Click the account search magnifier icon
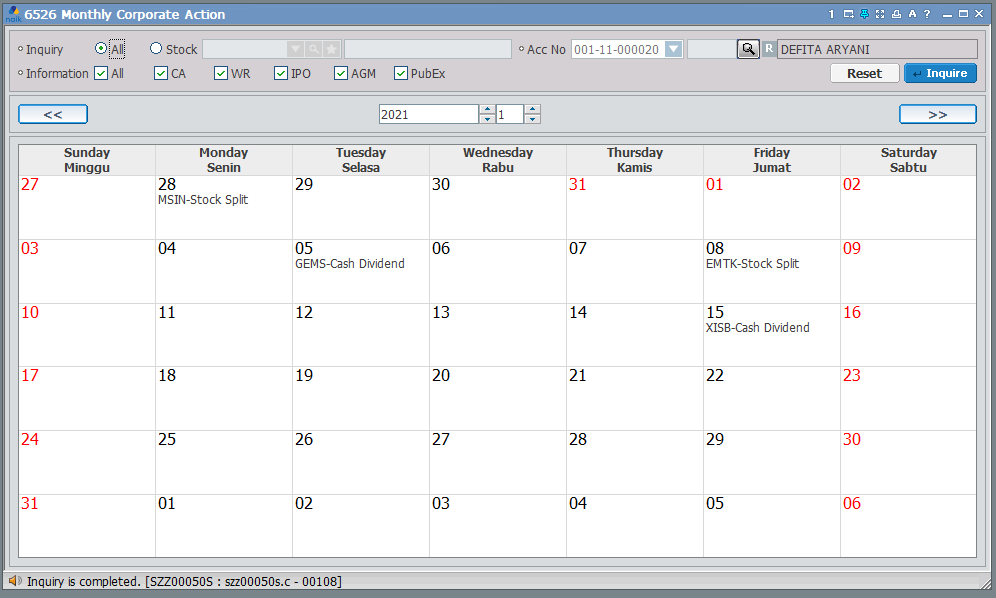This screenshot has height=598, width=996. pyautogui.click(x=748, y=49)
